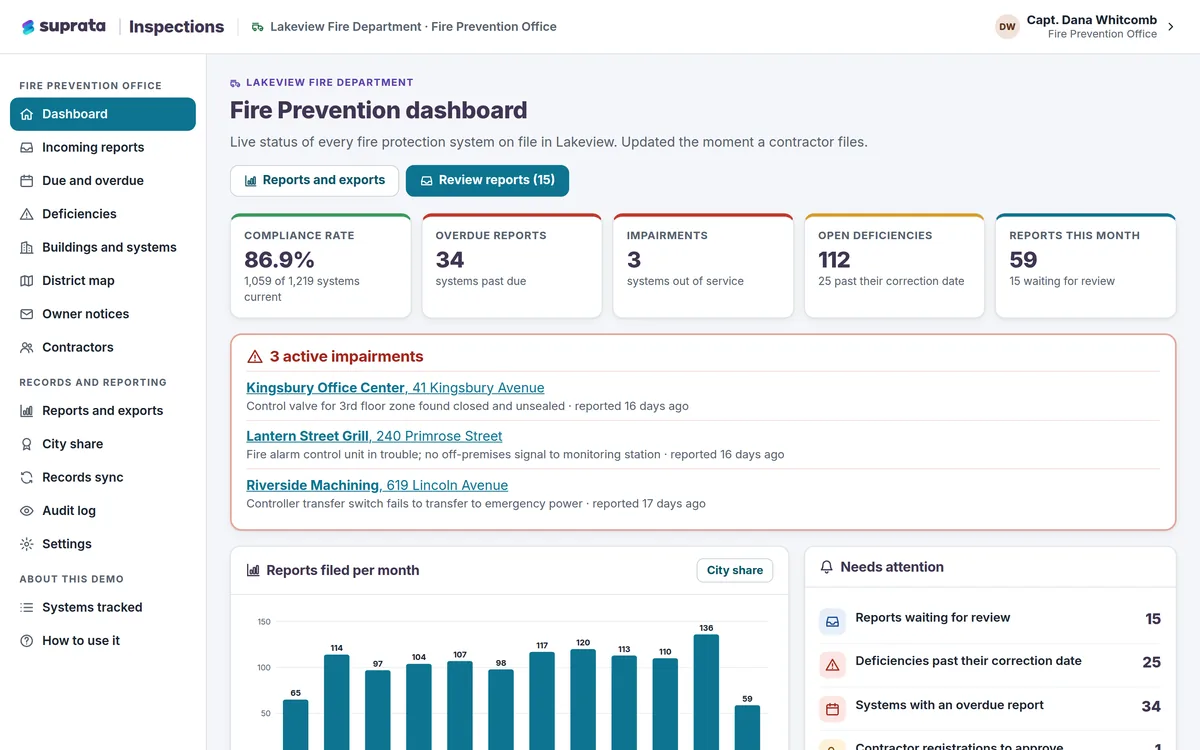Click the DW user avatar

point(1007,27)
